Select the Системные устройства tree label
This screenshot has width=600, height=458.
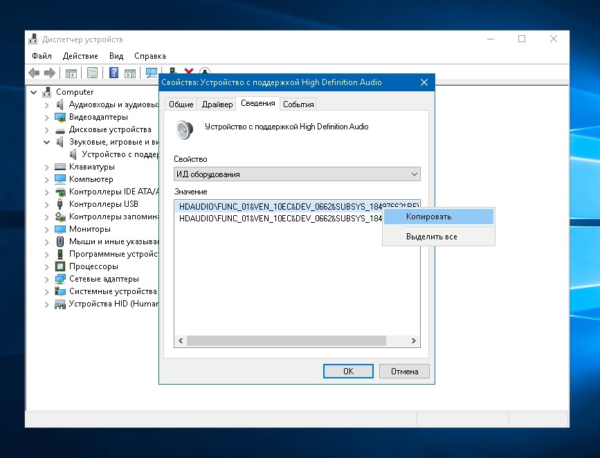(x=113, y=291)
